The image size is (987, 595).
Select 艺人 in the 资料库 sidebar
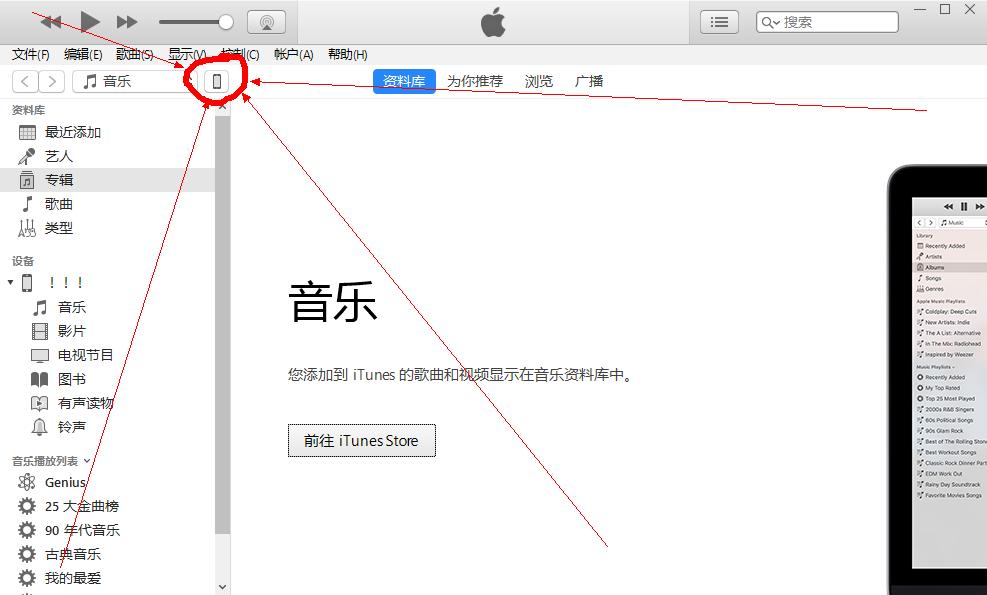[59, 155]
